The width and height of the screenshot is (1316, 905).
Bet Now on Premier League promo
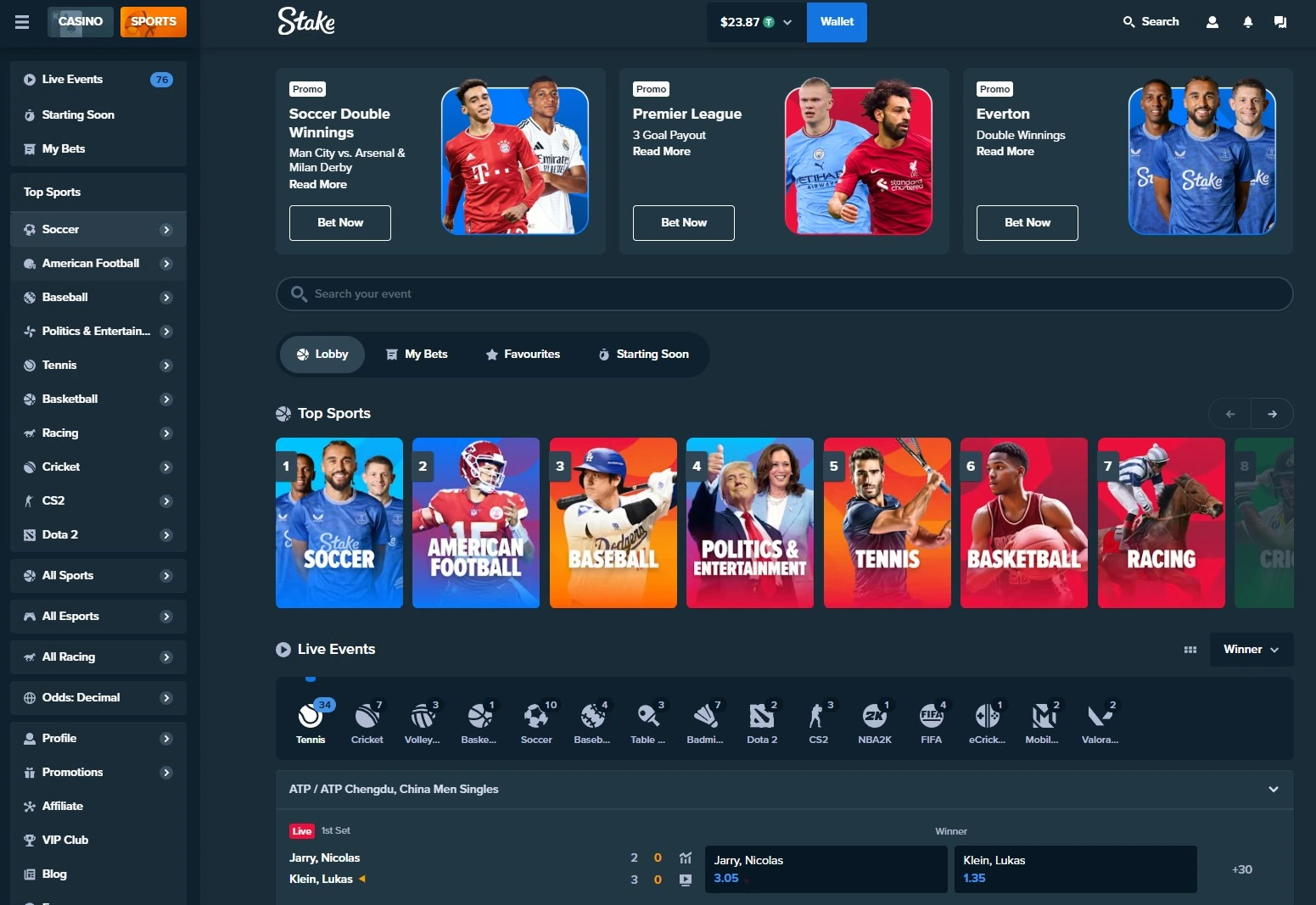pyautogui.click(x=684, y=223)
